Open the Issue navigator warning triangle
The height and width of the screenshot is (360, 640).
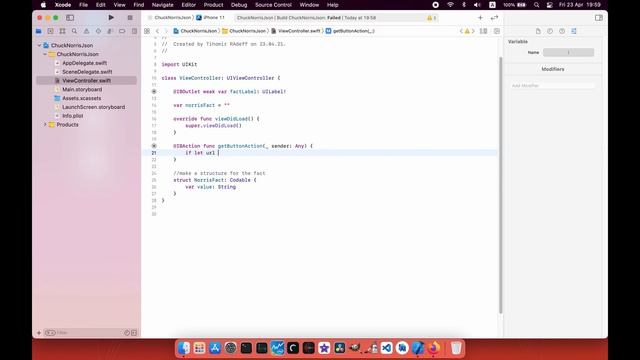(x=86, y=31)
